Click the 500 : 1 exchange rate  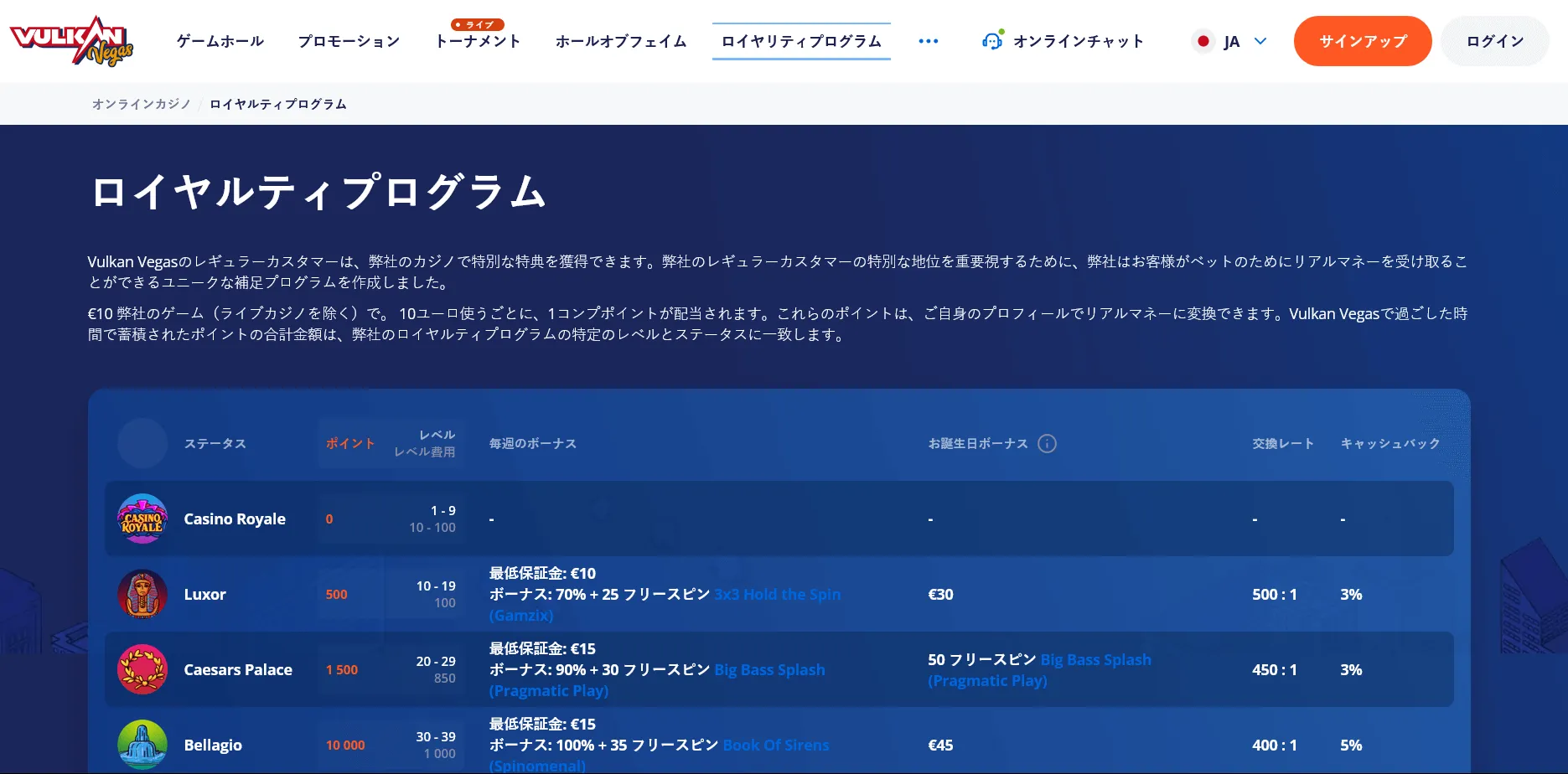(1275, 594)
